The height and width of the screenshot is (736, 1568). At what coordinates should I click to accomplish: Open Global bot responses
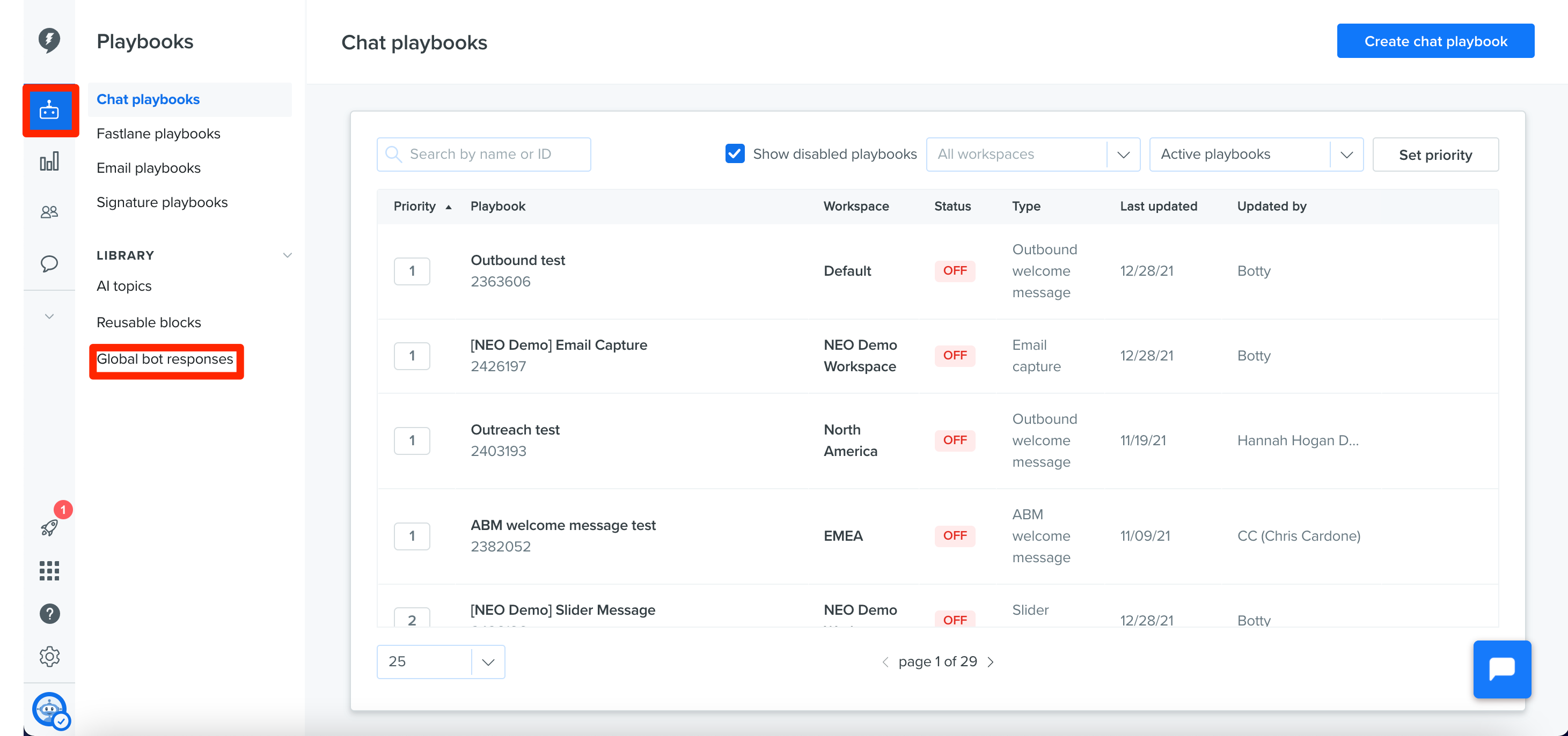(x=165, y=359)
